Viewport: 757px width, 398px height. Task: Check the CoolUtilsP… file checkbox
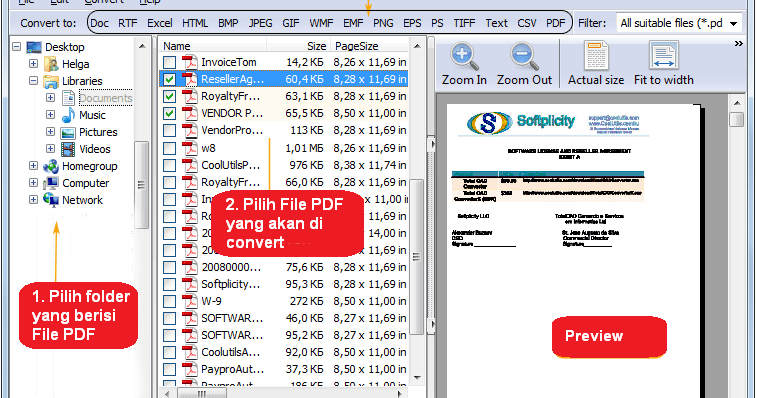tap(169, 165)
